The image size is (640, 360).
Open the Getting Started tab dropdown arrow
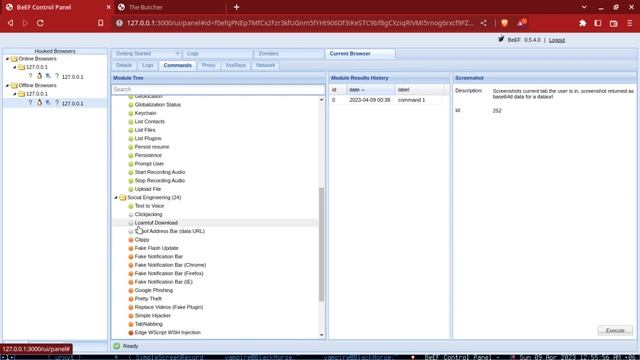177,53
